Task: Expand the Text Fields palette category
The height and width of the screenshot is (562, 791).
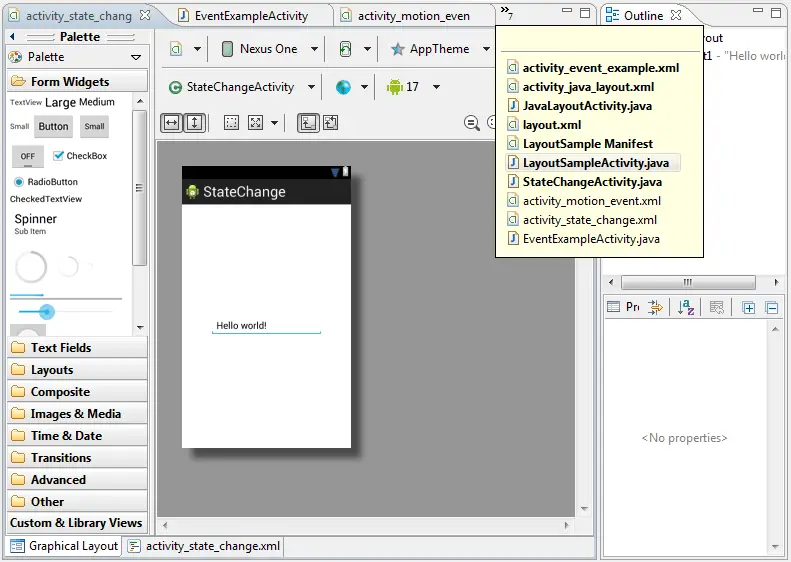Action: coord(60,348)
